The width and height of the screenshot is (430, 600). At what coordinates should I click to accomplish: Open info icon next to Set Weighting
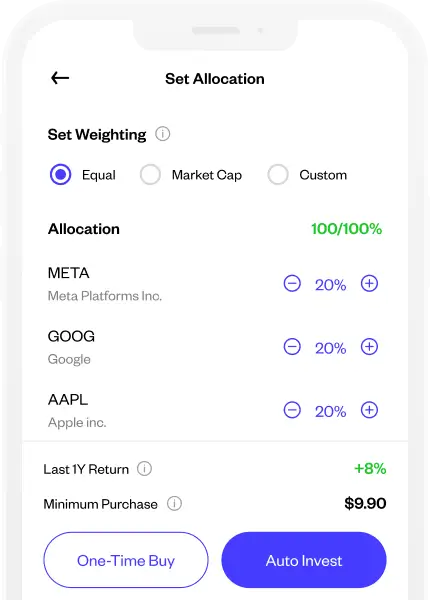point(163,134)
